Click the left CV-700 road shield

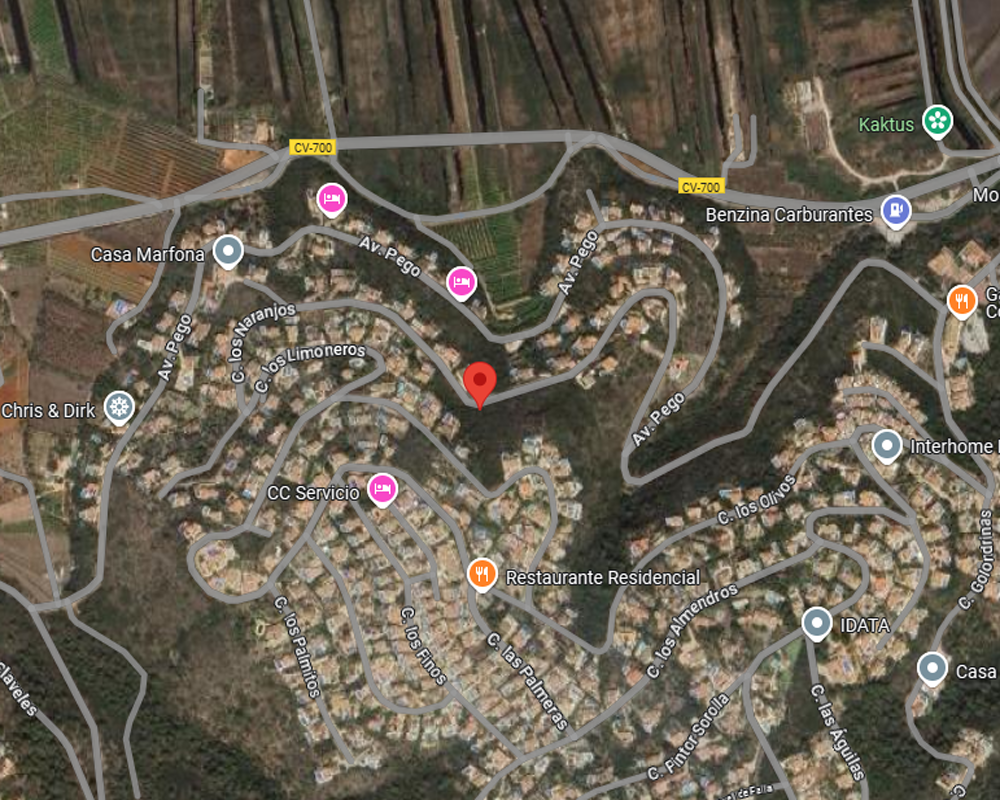point(312,147)
